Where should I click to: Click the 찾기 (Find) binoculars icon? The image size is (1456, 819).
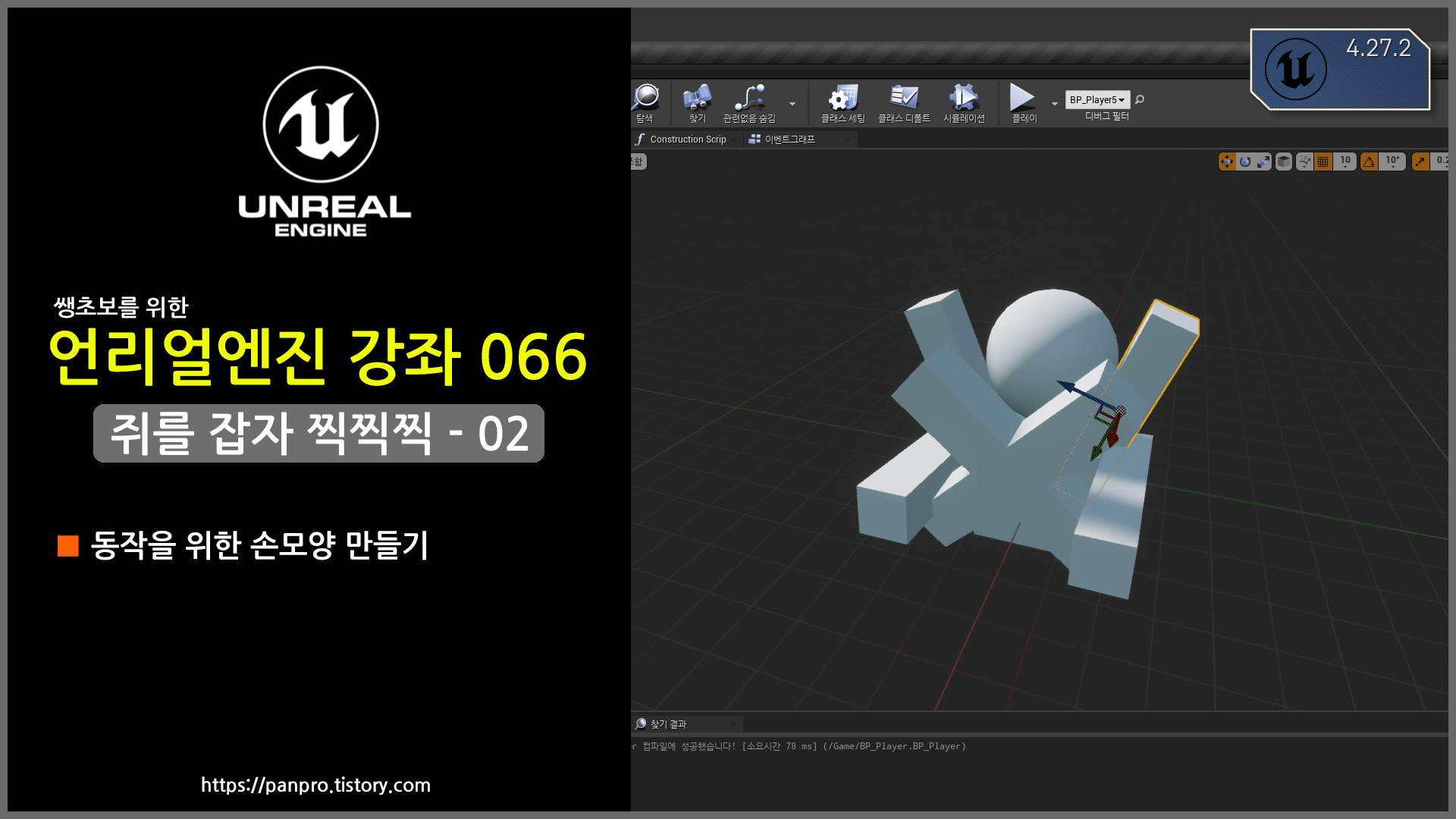697,99
